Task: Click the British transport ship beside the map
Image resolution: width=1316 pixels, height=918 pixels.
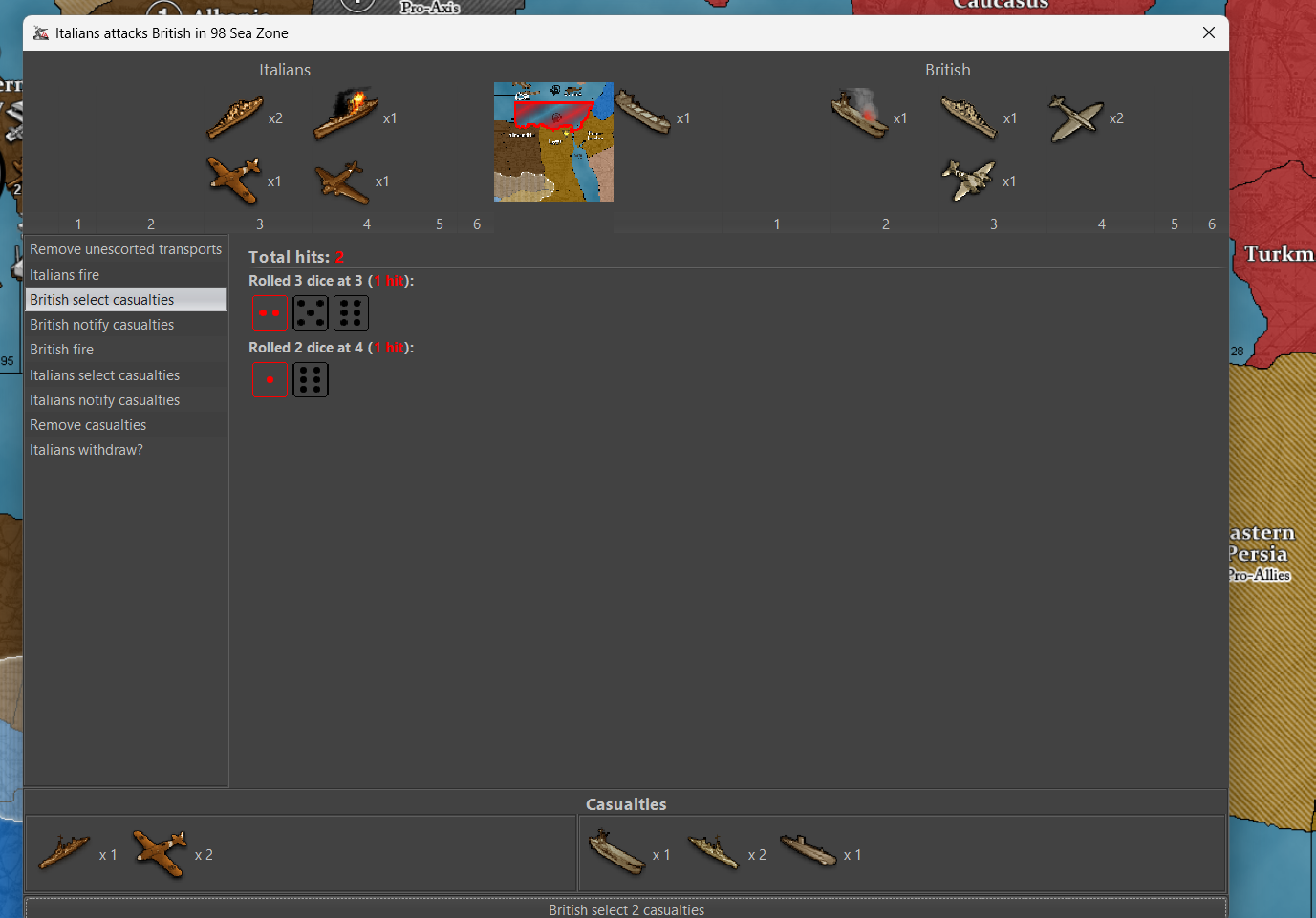Action: pyautogui.click(x=642, y=113)
